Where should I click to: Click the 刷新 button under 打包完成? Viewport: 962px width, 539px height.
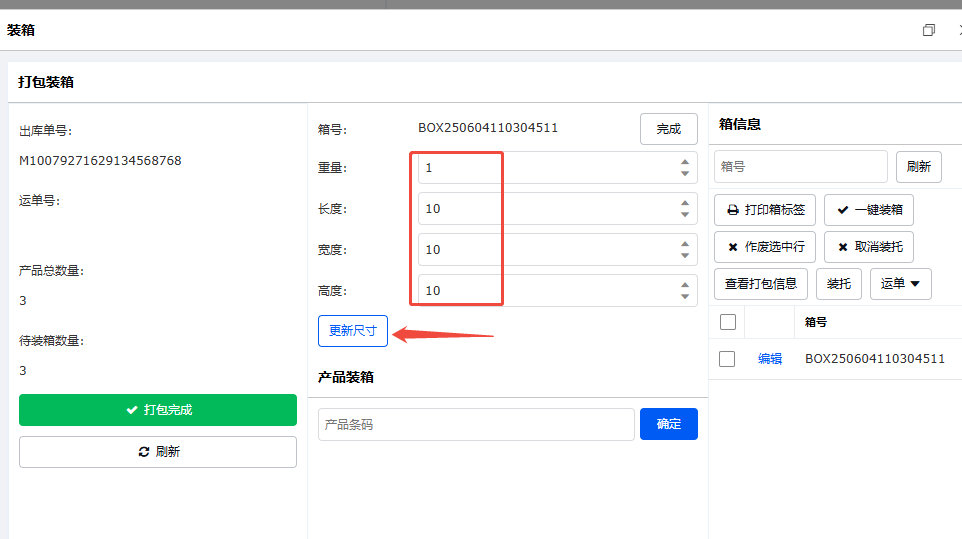coord(158,452)
